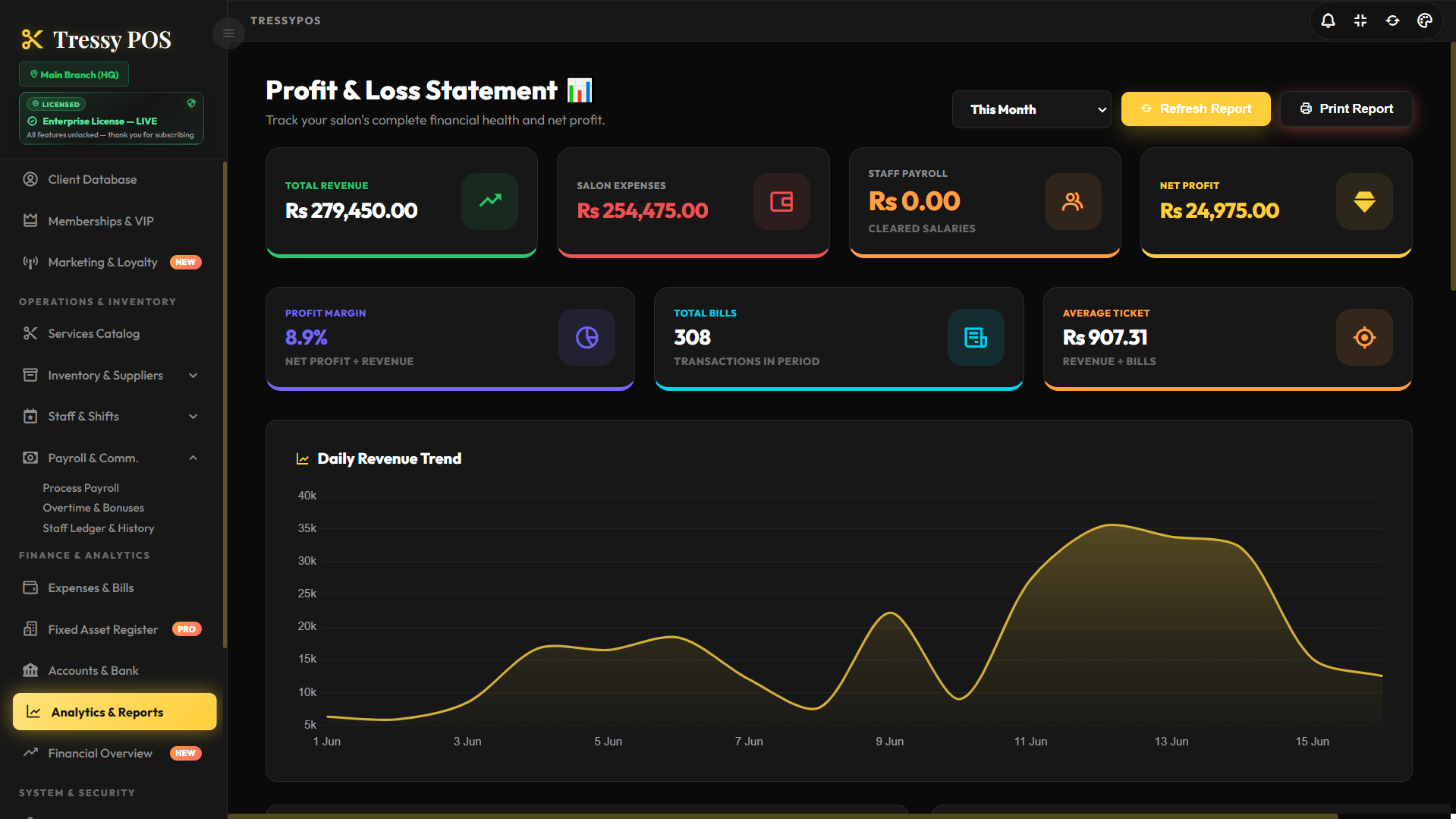This screenshot has width=1456, height=819.
Task: Open Client Database page
Action: (114, 179)
